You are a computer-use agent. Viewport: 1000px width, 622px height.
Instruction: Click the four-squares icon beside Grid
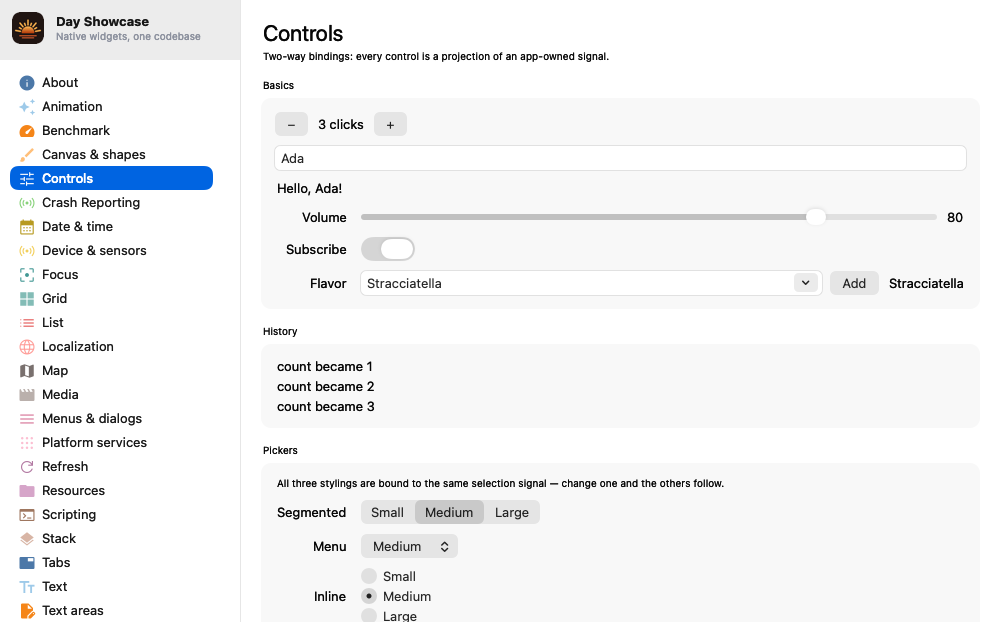coord(27,299)
